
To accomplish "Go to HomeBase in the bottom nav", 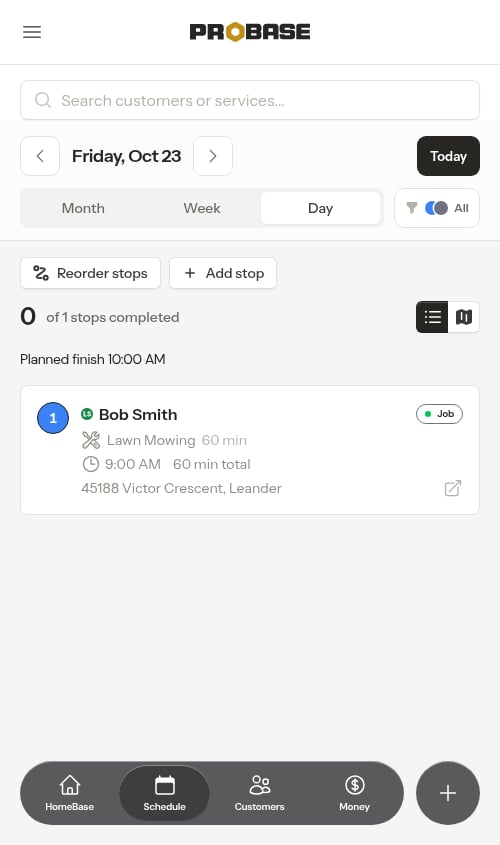I will (x=70, y=793).
